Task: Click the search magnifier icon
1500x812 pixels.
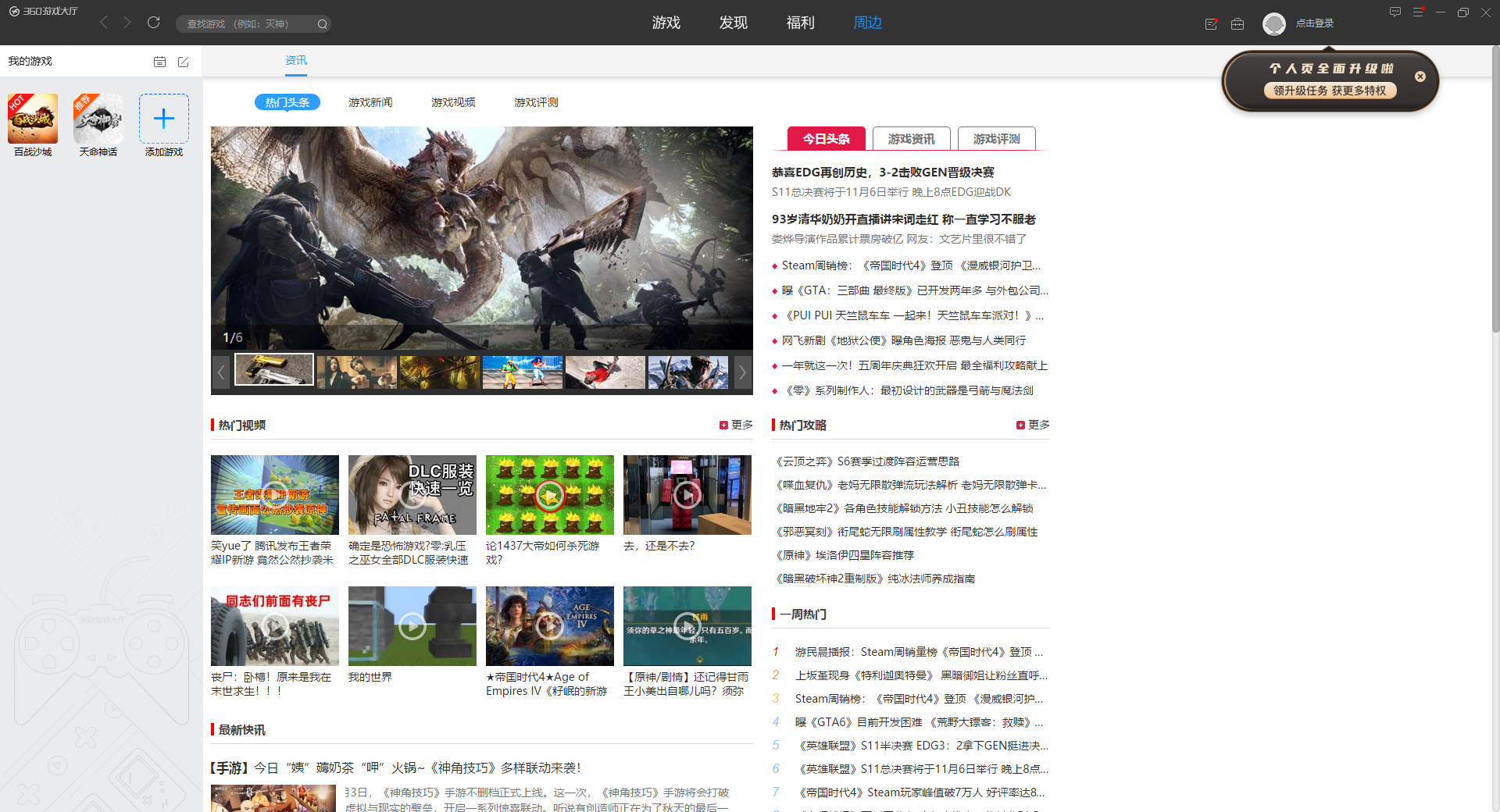Action: (321, 23)
